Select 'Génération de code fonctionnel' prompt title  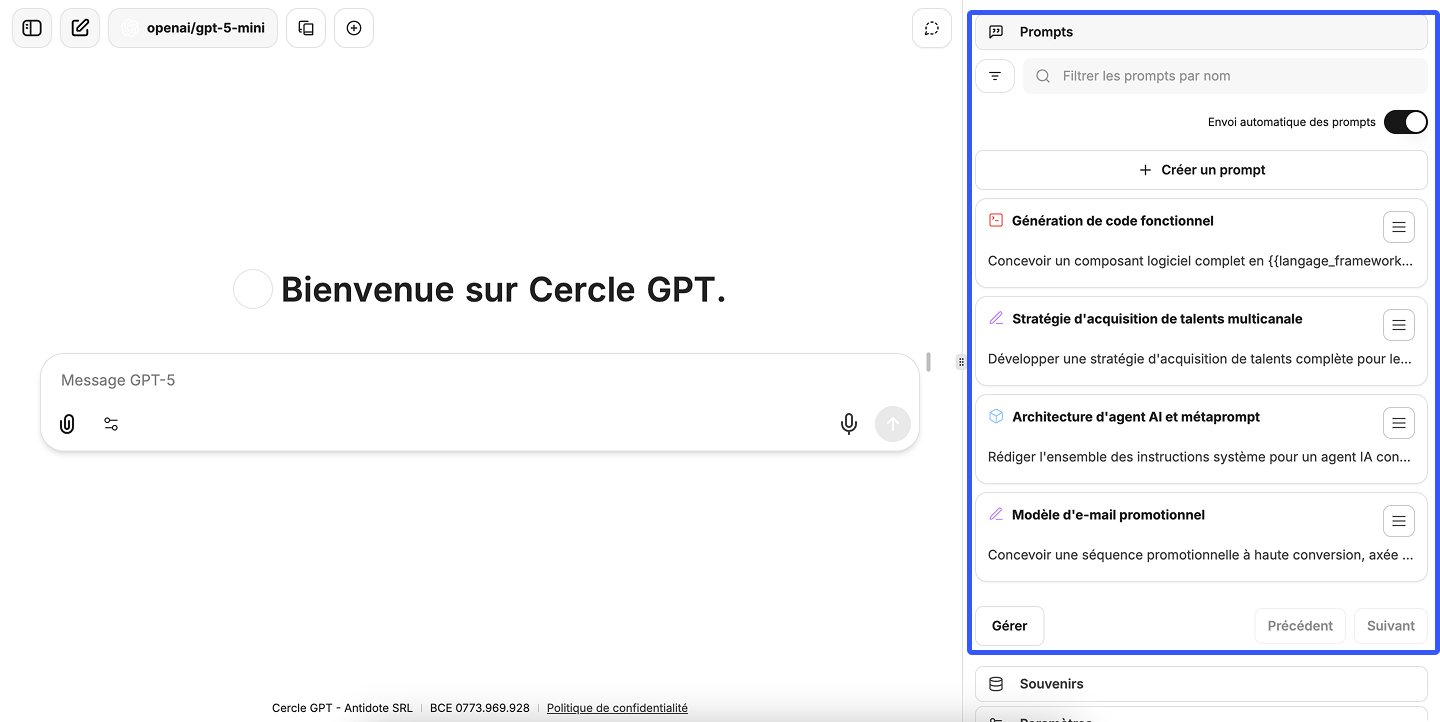click(1113, 221)
